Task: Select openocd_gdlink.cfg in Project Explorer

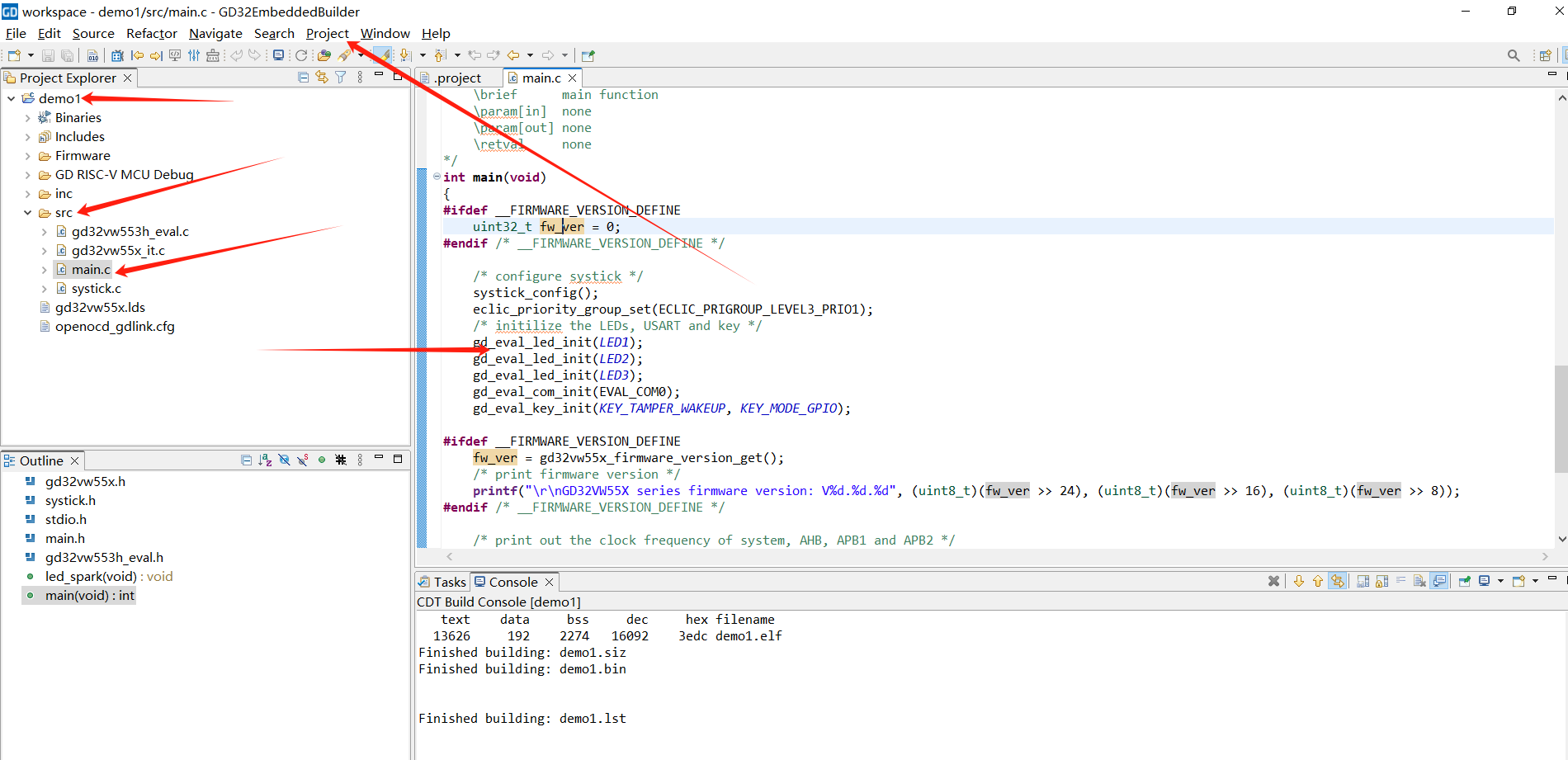Action: [x=115, y=327]
